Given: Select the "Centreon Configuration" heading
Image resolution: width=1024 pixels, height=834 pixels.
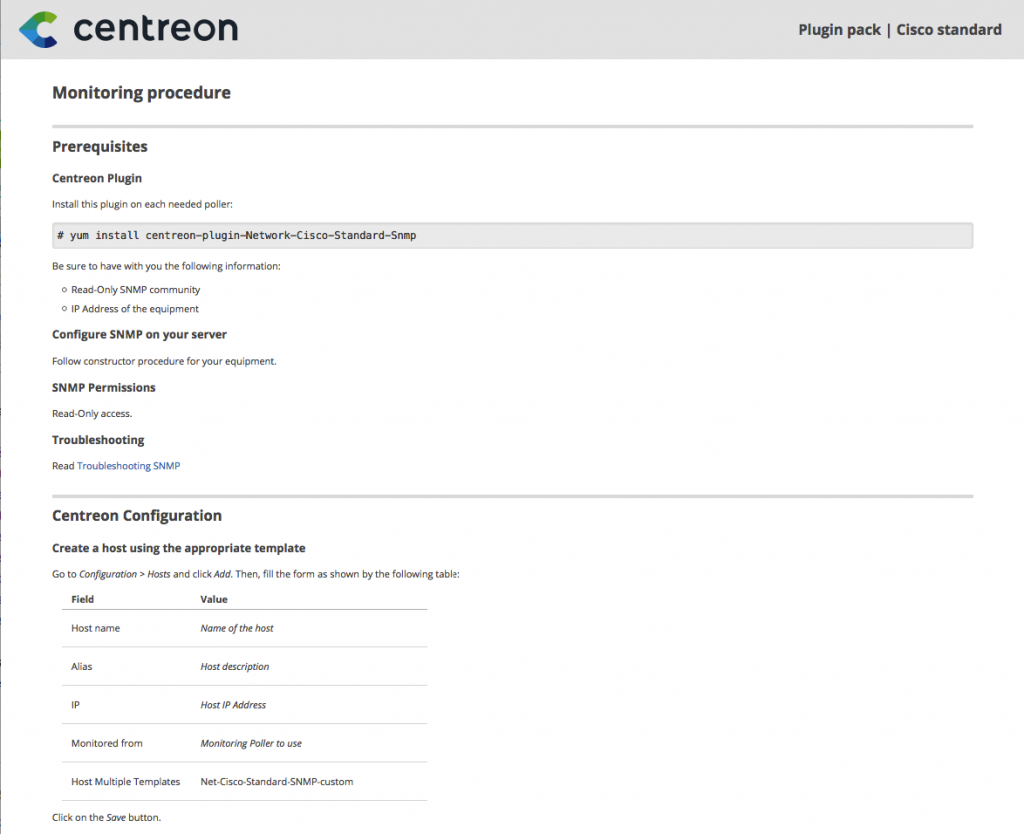Looking at the screenshot, I should 137,515.
